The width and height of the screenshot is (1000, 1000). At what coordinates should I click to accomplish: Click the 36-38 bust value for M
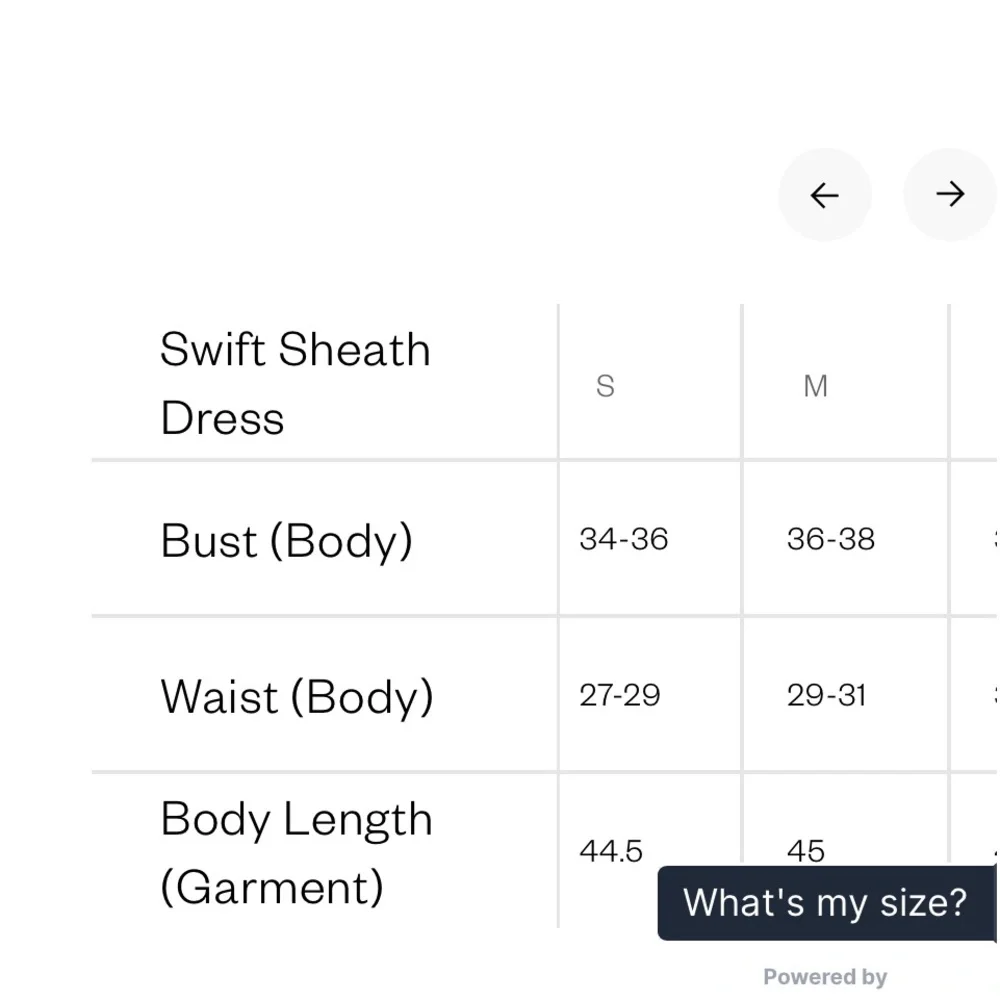tap(830, 539)
